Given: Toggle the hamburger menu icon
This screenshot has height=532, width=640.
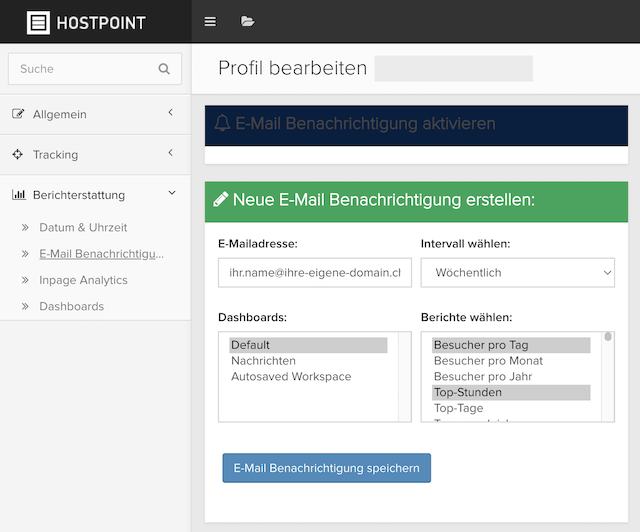Looking at the screenshot, I should [x=210, y=22].
